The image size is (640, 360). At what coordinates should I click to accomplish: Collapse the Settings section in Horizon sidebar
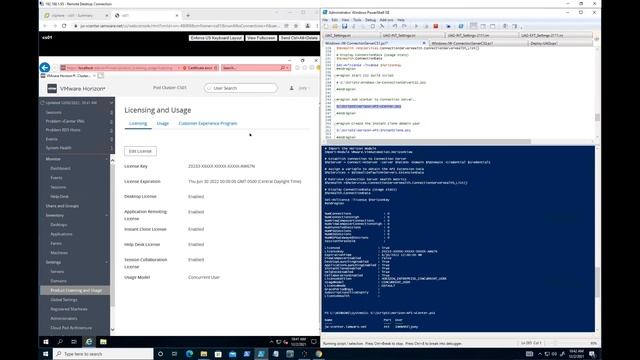point(107,262)
